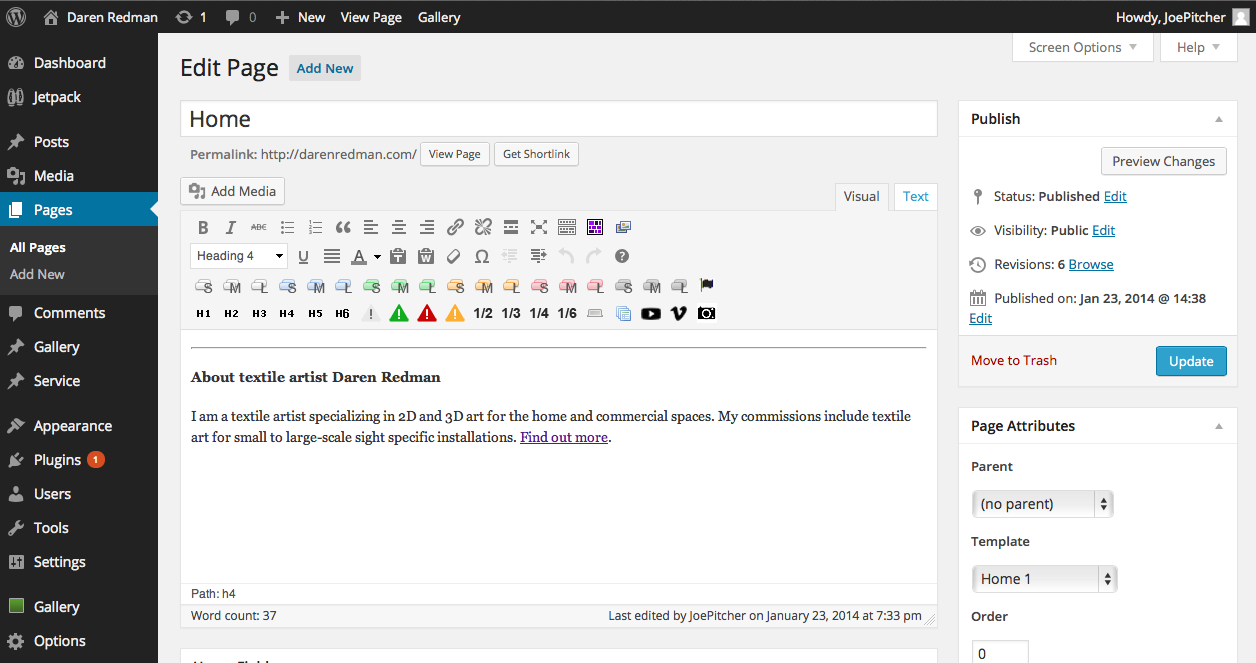
Task: Toggle the toolbar kitchen sink rows
Action: coord(567,227)
